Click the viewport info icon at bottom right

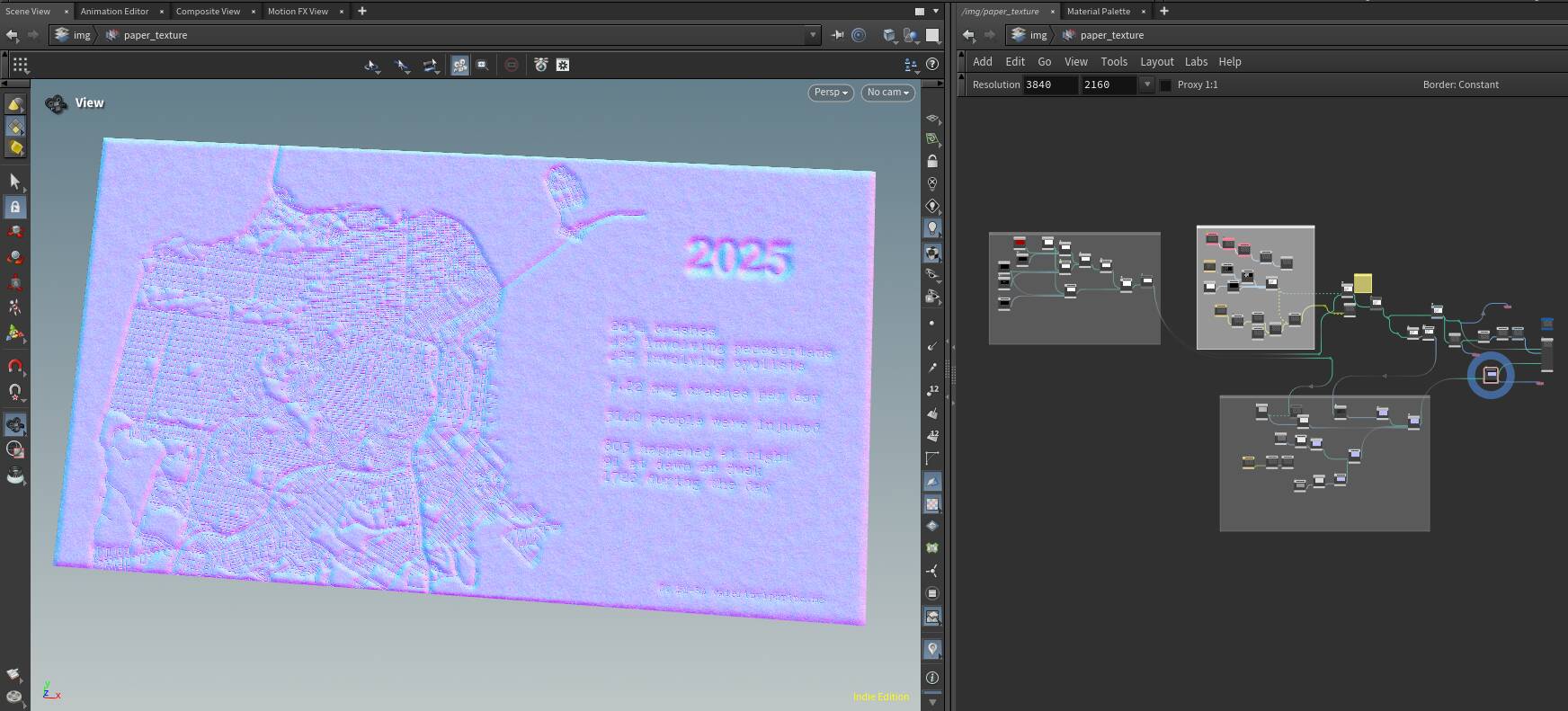point(932,677)
